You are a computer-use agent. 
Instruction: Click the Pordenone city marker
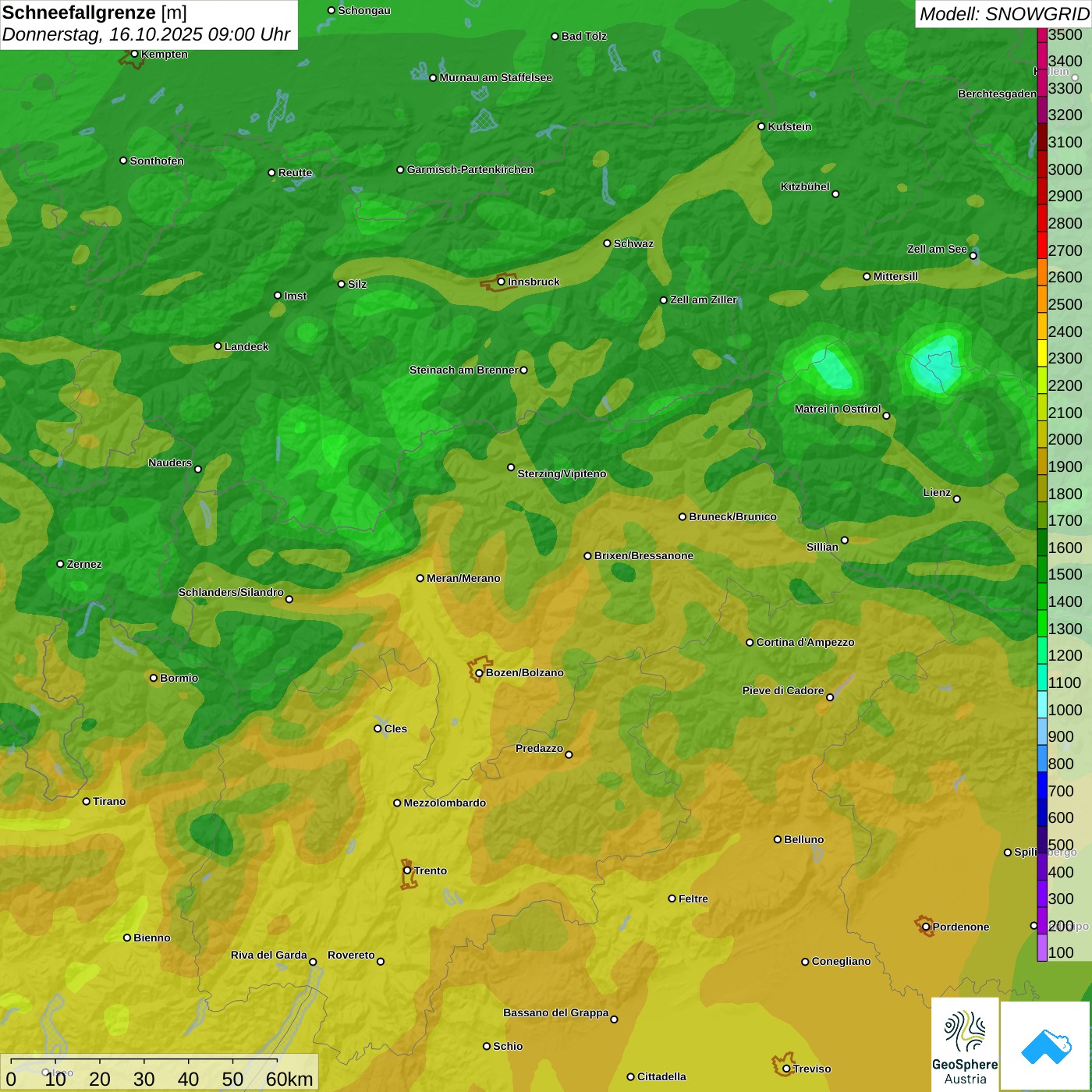click(926, 927)
